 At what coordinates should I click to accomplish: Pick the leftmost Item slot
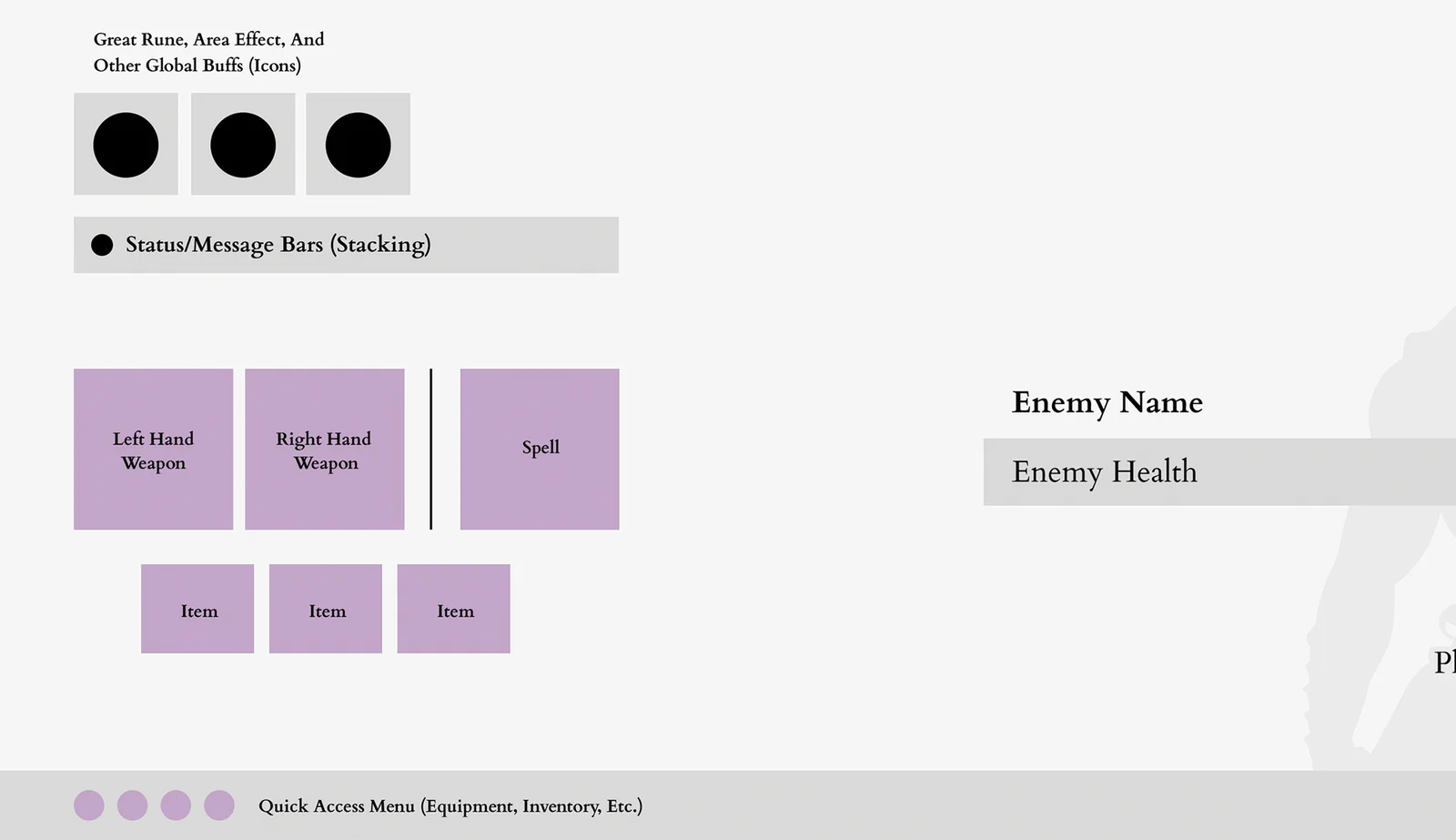[x=197, y=609]
